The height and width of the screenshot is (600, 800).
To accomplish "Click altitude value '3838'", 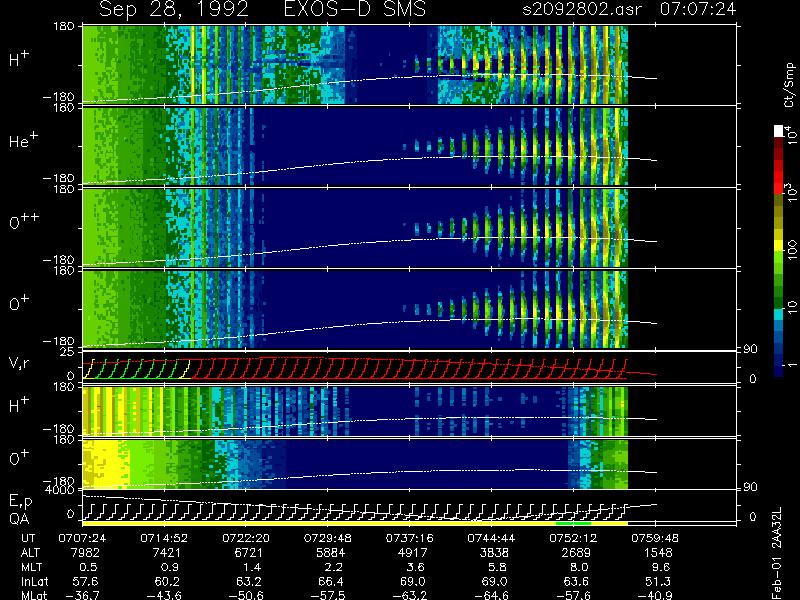I will [x=494, y=553].
